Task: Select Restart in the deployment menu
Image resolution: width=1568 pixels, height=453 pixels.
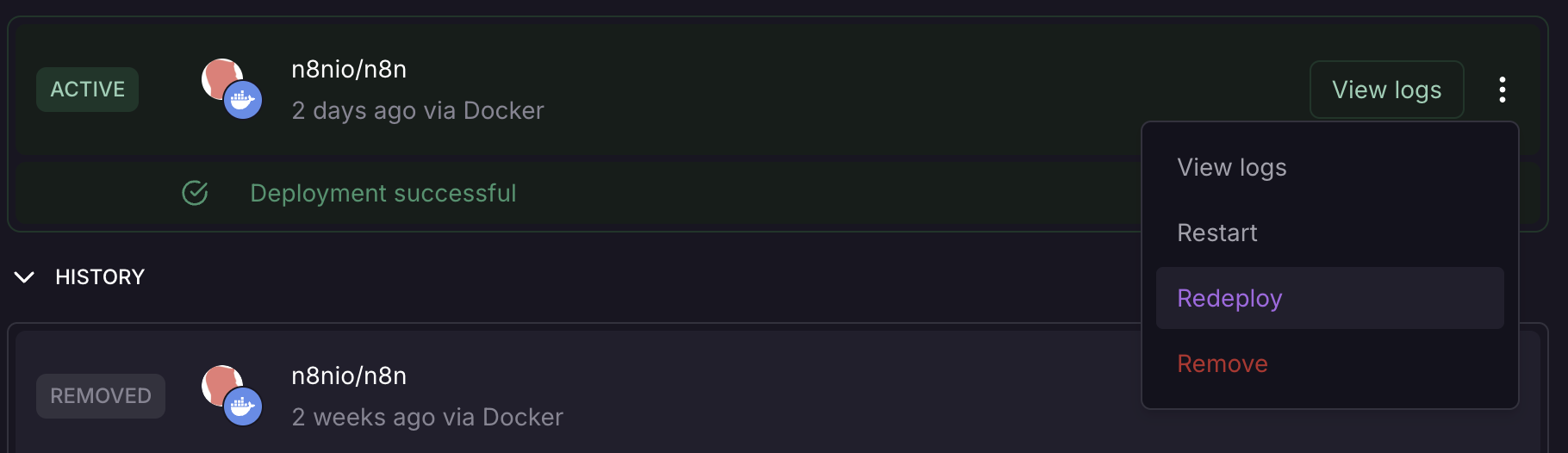Action: (1216, 233)
